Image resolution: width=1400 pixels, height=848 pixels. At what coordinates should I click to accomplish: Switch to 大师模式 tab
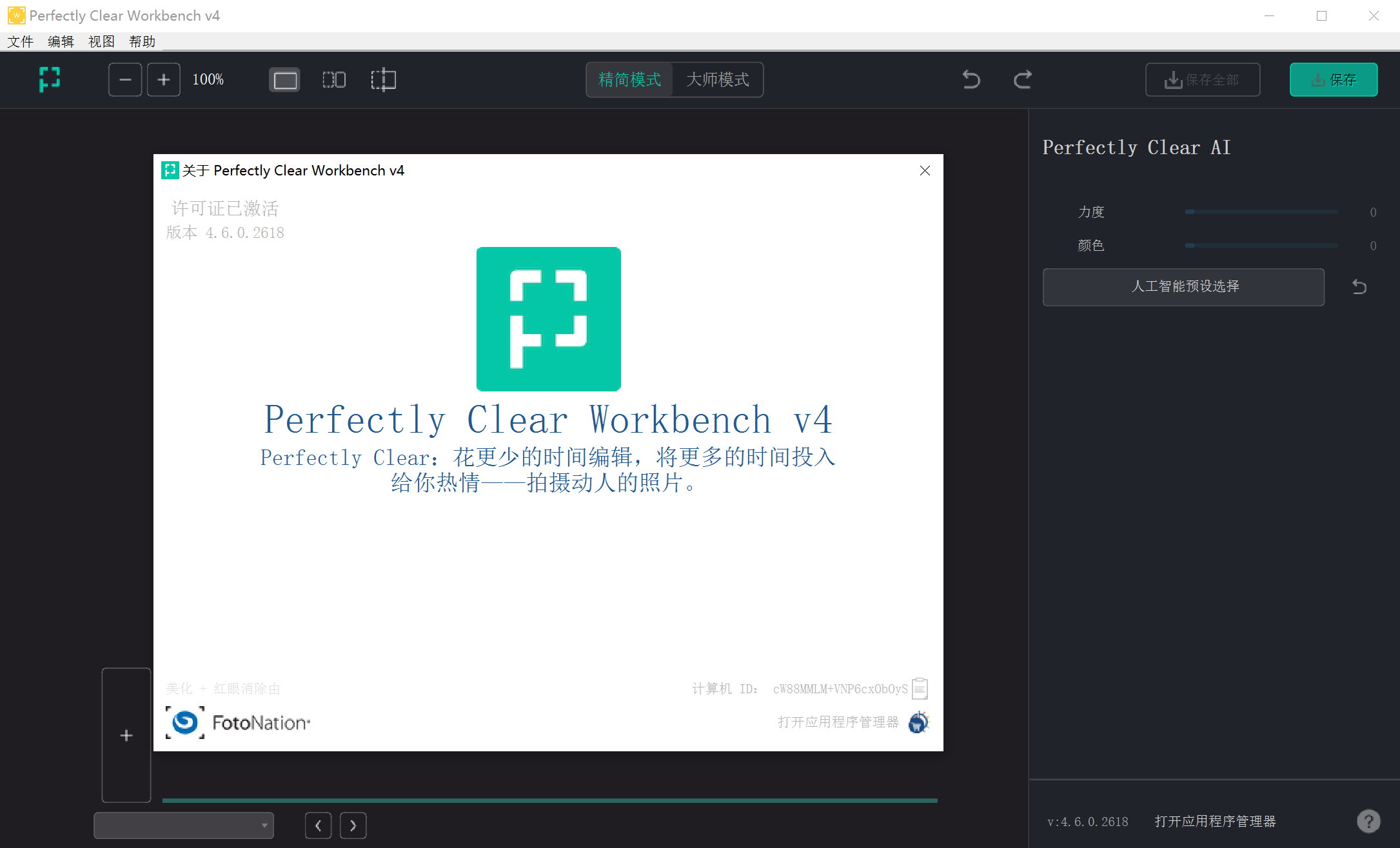tap(718, 80)
